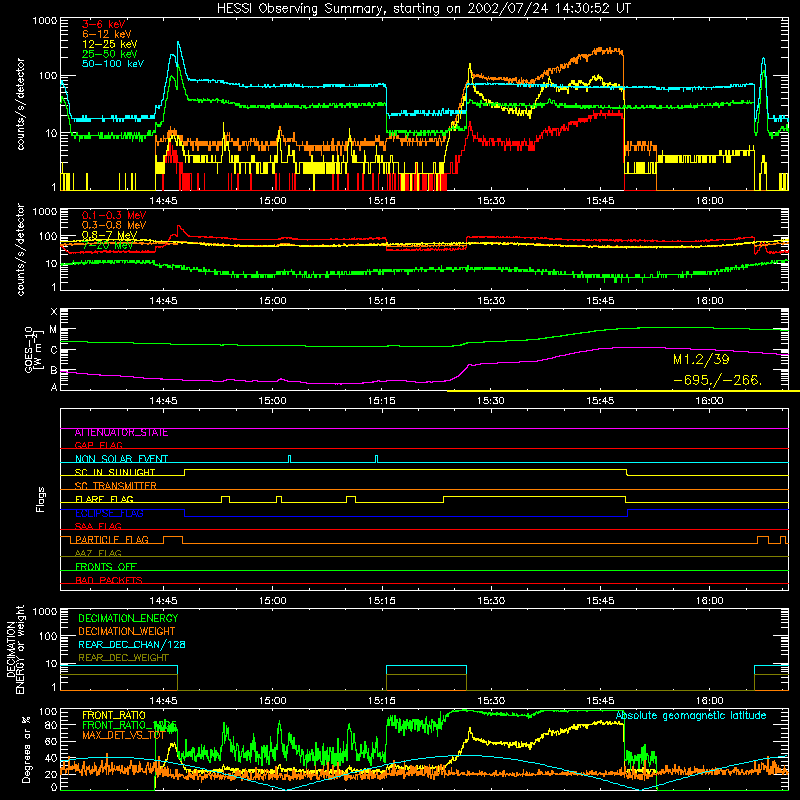The width and height of the screenshot is (800, 800).
Task: Click the Absolute geomagnetic latitude label
Action: (x=691, y=716)
